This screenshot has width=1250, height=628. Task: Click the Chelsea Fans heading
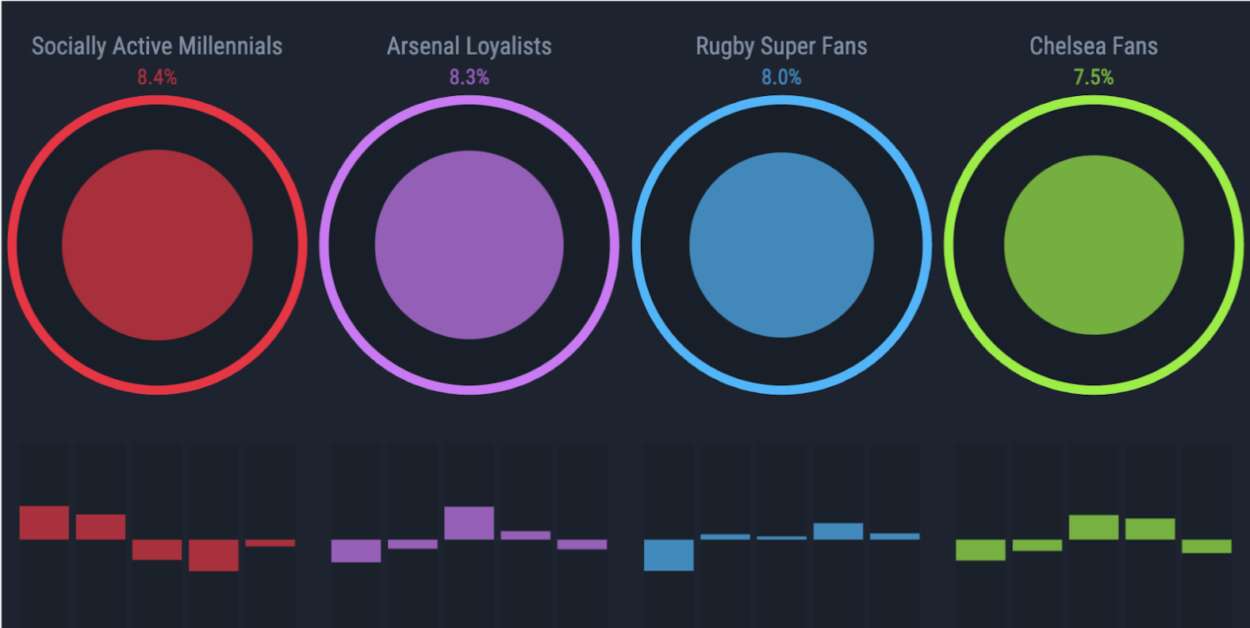click(1093, 46)
